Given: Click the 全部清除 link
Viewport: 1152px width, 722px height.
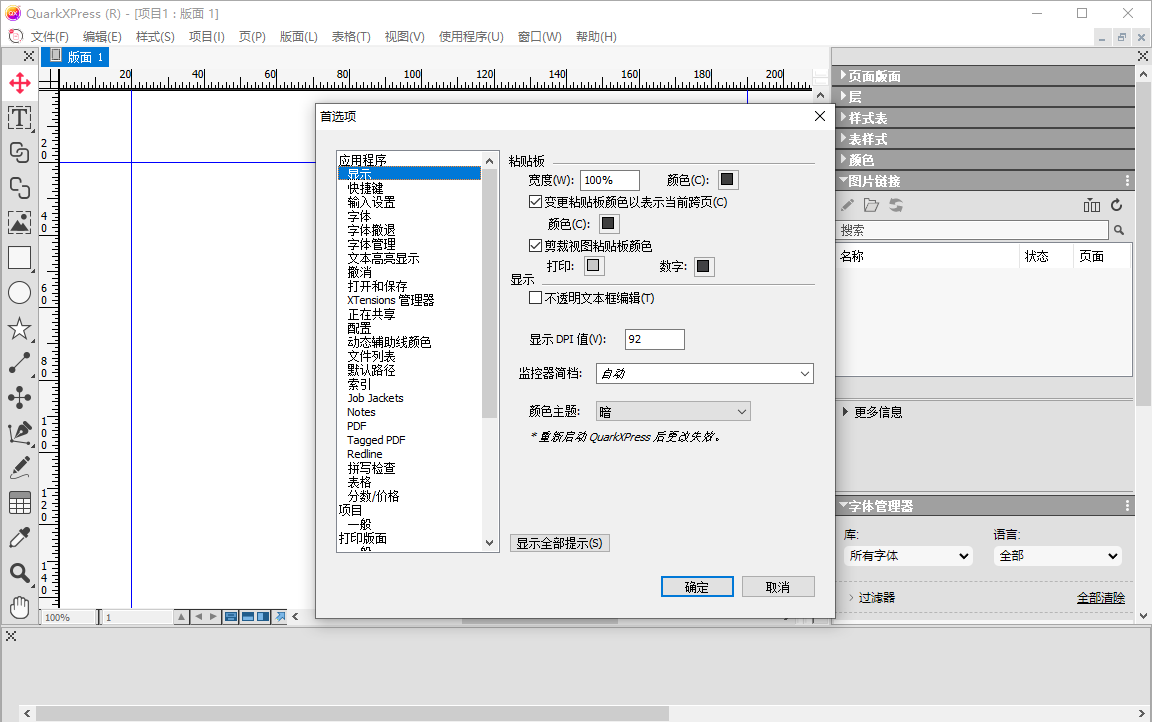Looking at the screenshot, I should (1101, 598).
